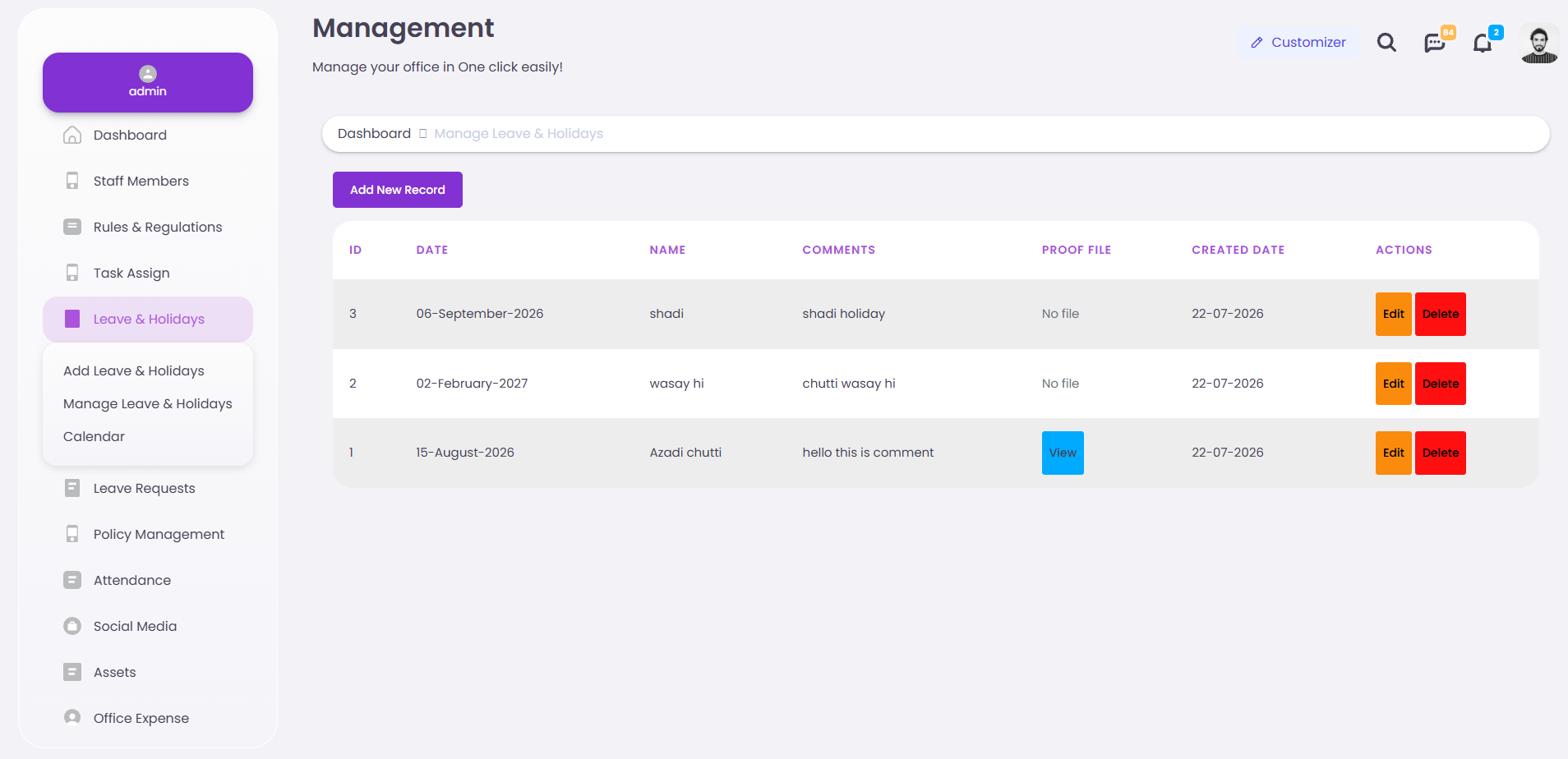
Task: Edit the Azadi chutti record
Action: (1393, 453)
